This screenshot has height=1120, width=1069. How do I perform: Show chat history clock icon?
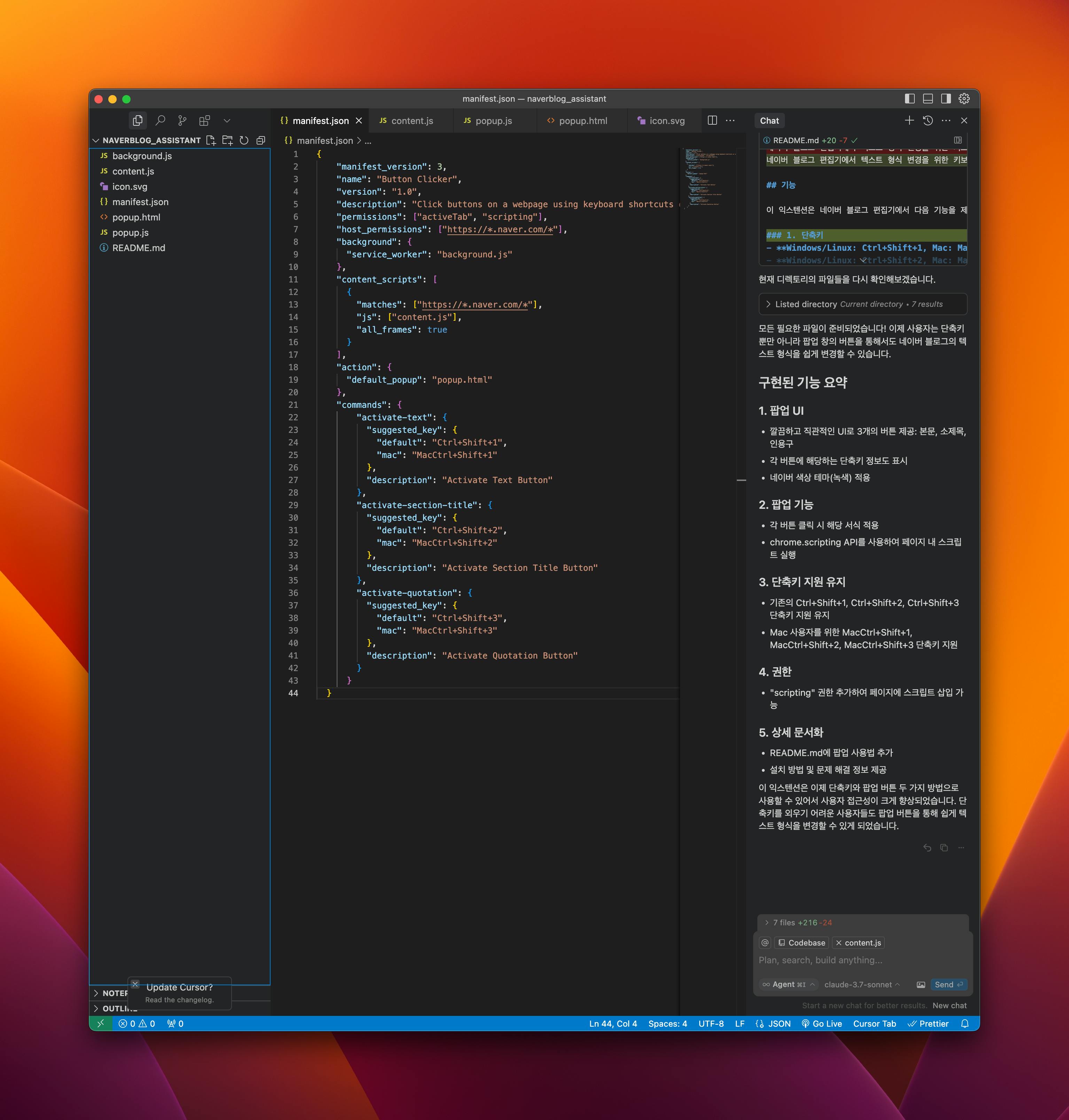pyautogui.click(x=928, y=120)
